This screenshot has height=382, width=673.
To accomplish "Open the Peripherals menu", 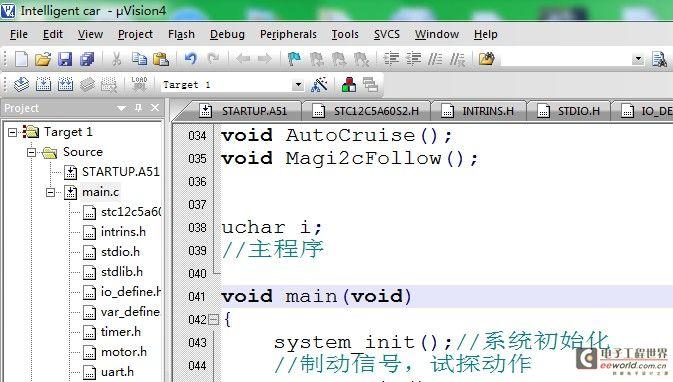I will tap(288, 34).
